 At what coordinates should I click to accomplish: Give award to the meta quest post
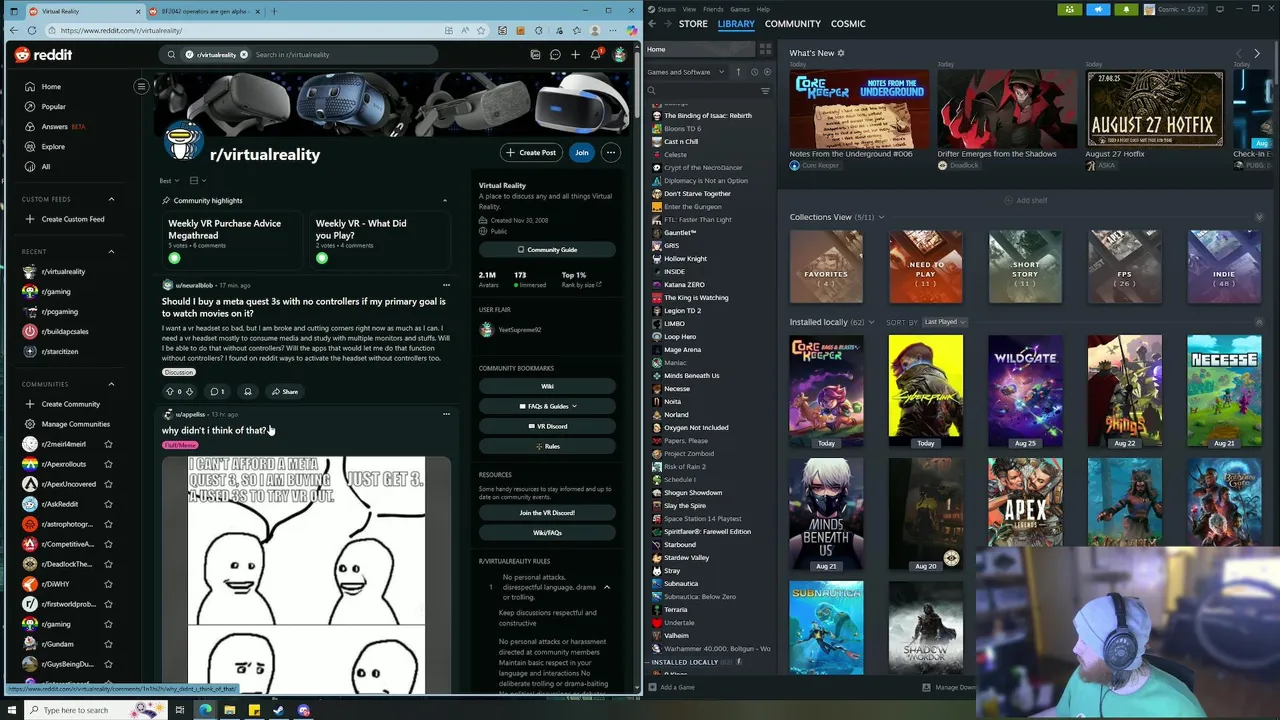[x=248, y=392]
